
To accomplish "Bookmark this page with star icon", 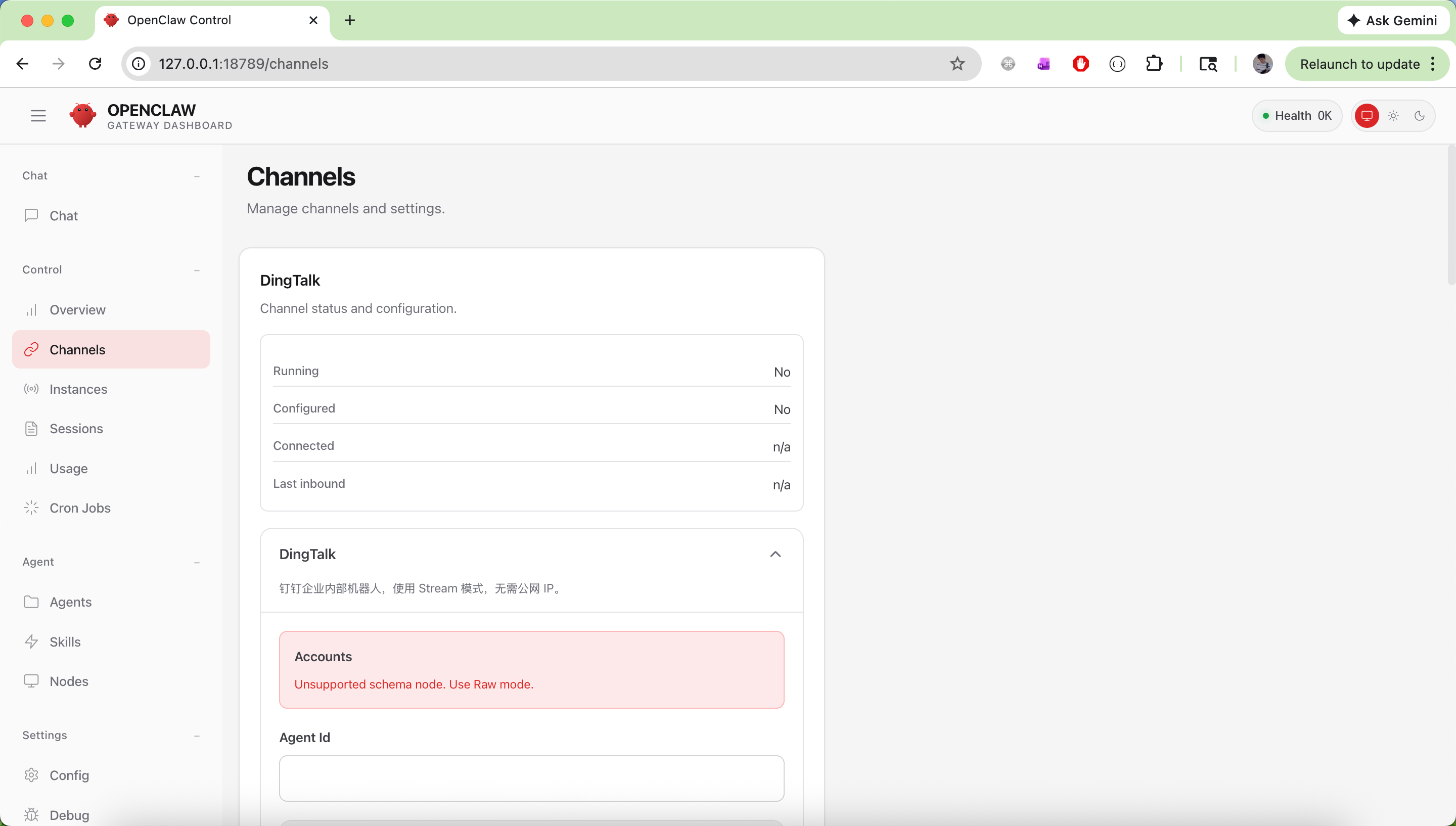I will click(957, 64).
